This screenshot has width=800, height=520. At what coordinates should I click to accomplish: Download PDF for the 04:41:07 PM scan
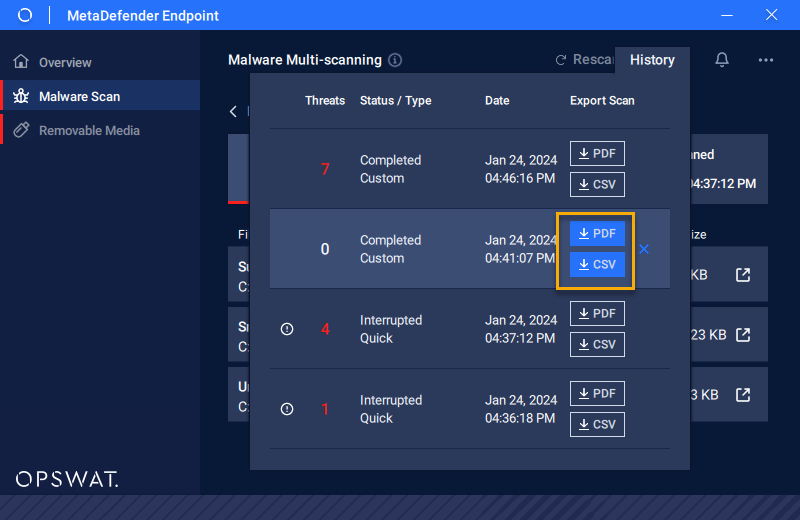click(x=597, y=234)
